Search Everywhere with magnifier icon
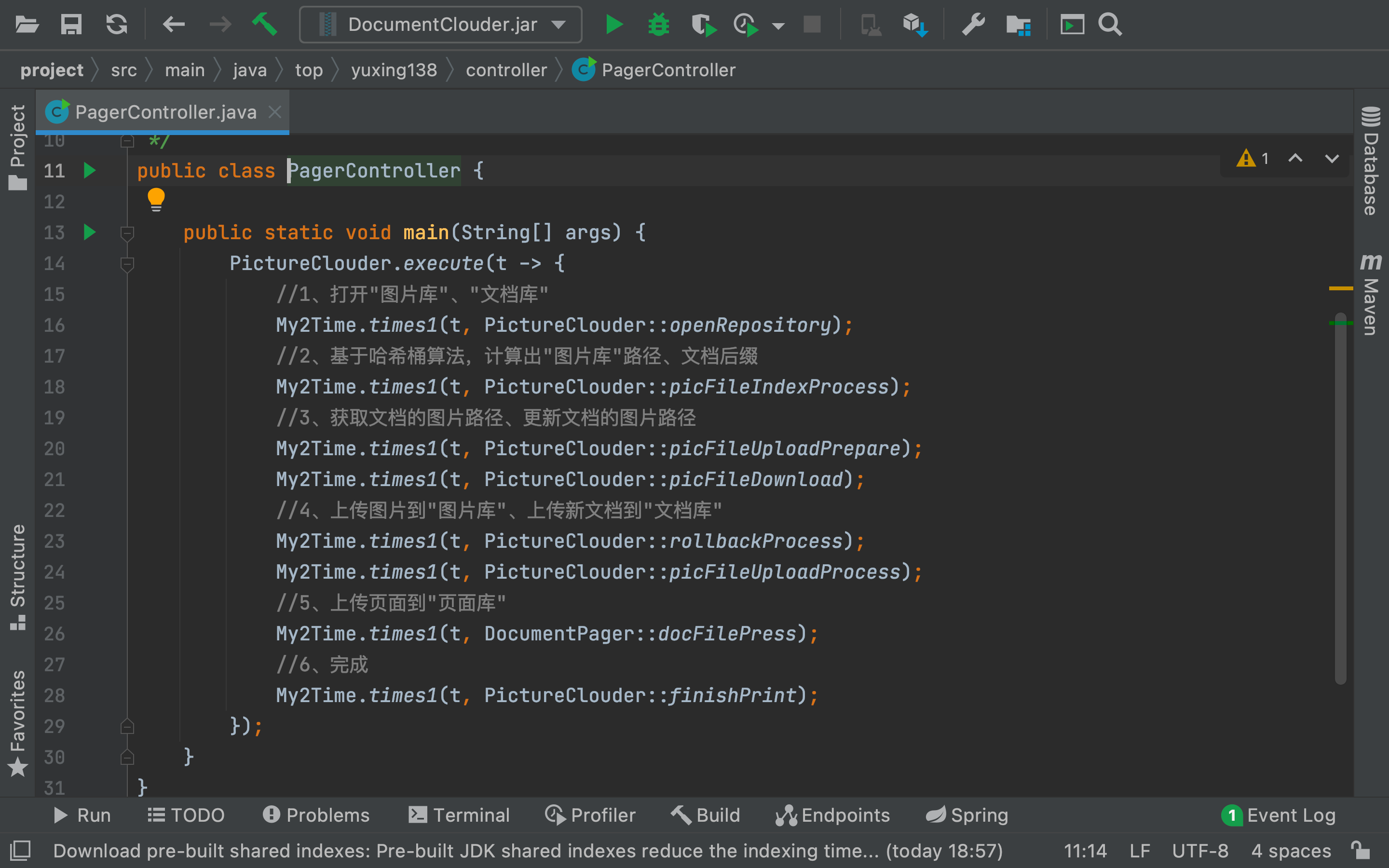Viewport: 1389px width, 868px height. (1110, 25)
